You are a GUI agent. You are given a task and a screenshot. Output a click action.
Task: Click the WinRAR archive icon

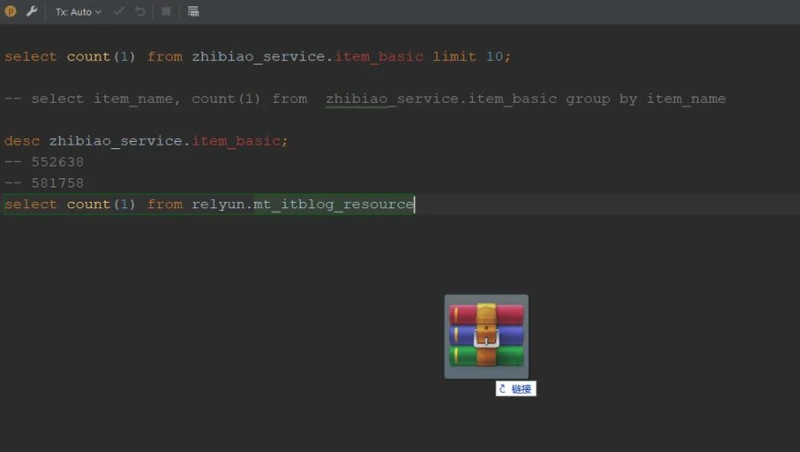coord(486,336)
